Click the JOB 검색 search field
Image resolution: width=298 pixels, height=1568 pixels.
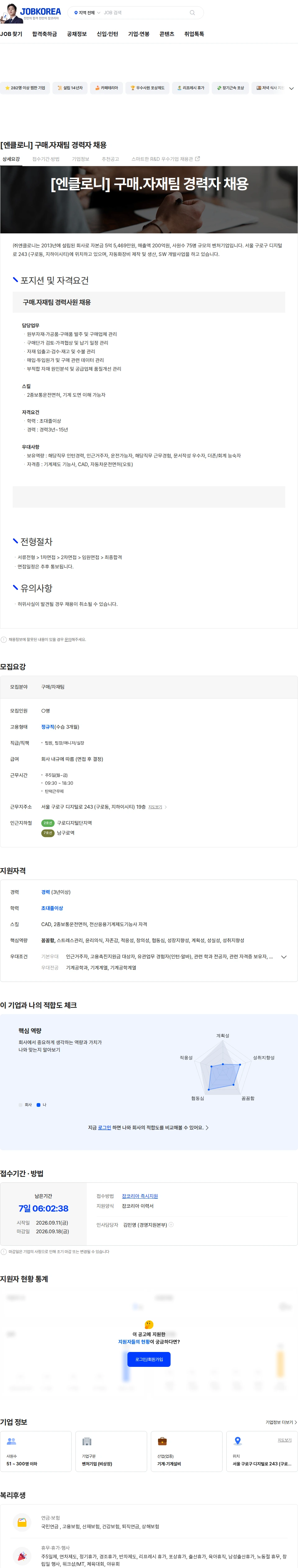coord(143,13)
